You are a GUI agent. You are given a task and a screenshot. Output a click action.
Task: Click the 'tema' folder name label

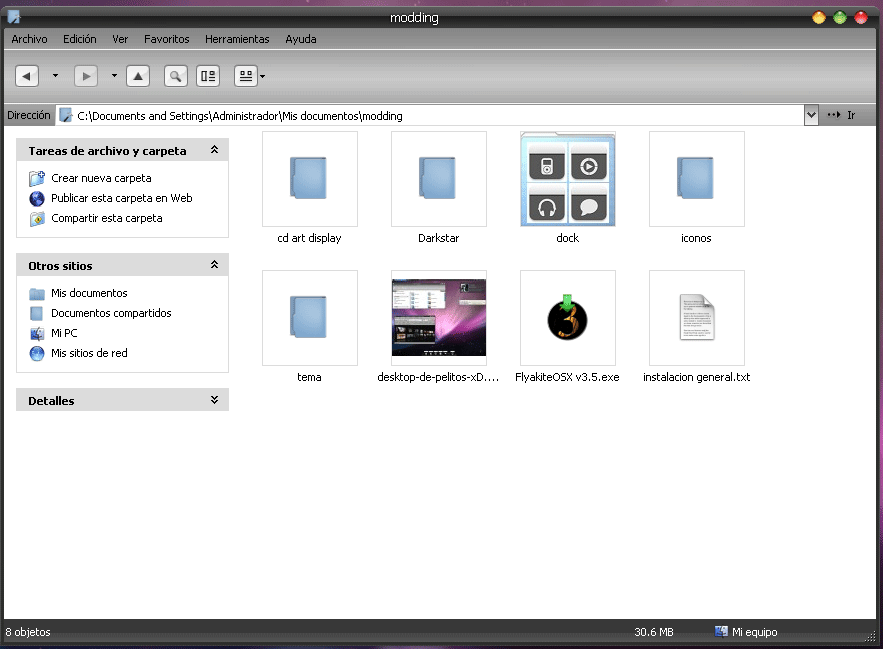(309, 377)
